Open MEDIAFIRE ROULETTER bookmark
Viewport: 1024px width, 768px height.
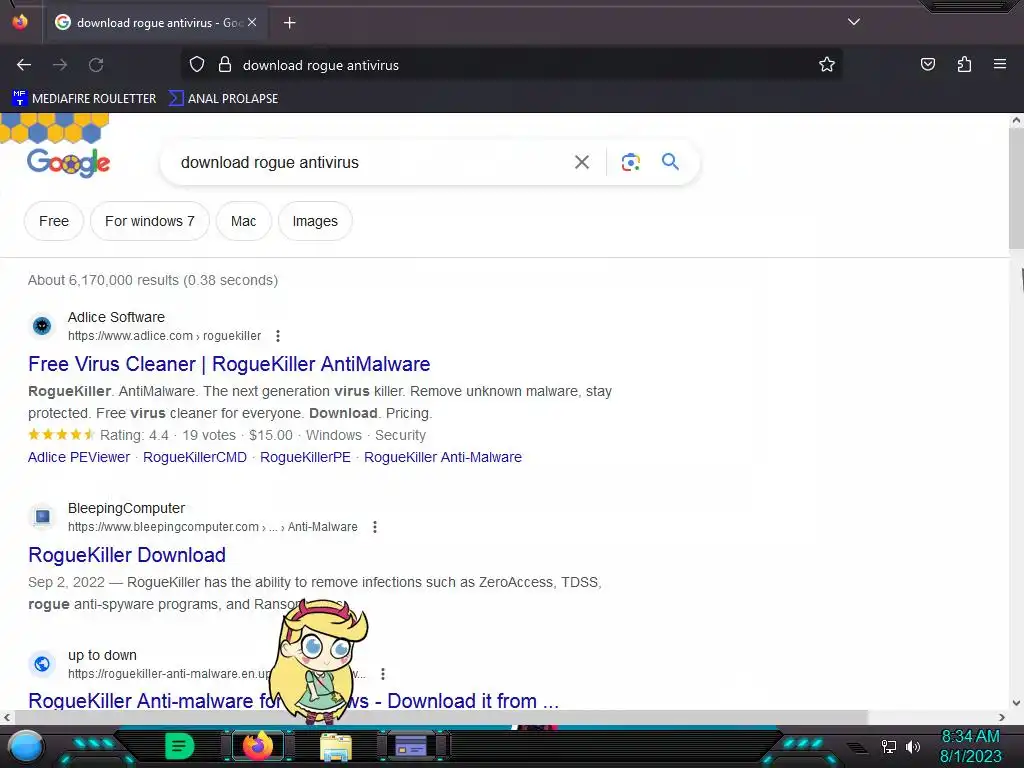(84, 99)
